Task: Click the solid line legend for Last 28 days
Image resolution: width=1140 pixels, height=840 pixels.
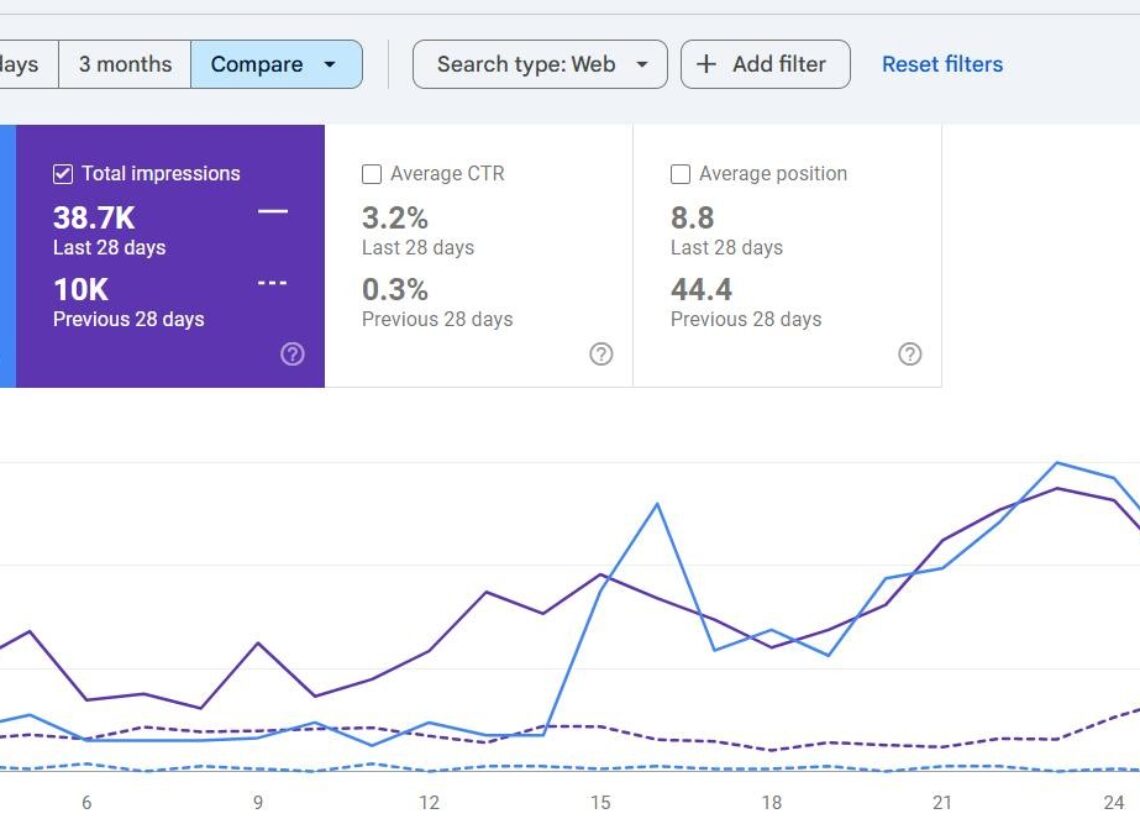Action: (x=272, y=211)
